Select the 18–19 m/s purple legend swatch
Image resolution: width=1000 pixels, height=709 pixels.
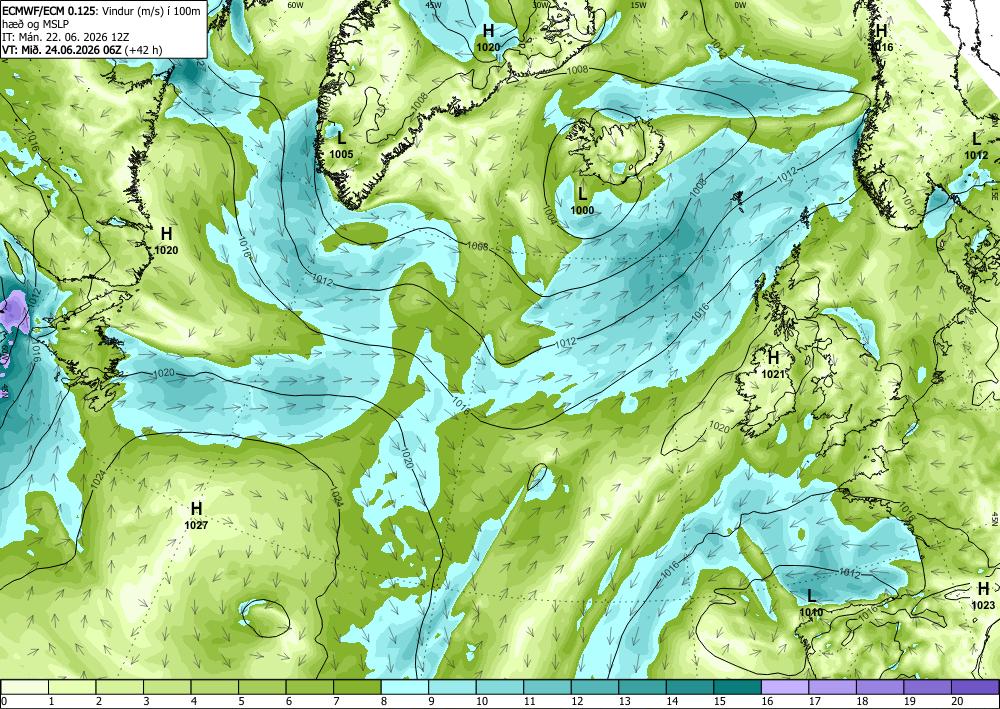tap(880, 687)
